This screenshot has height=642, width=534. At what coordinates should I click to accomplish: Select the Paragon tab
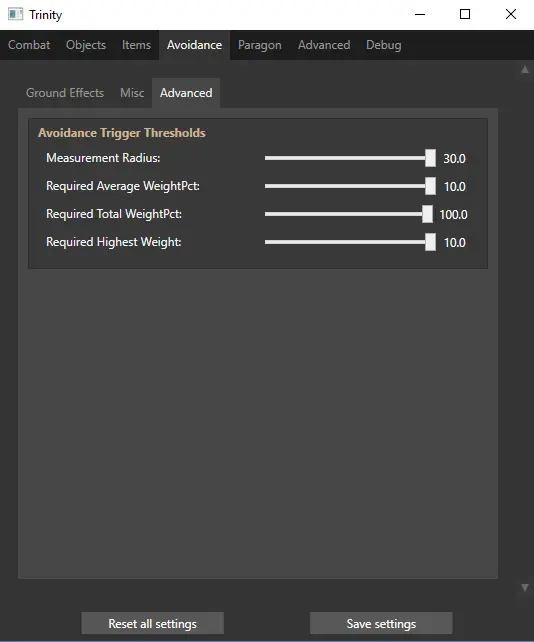260,45
